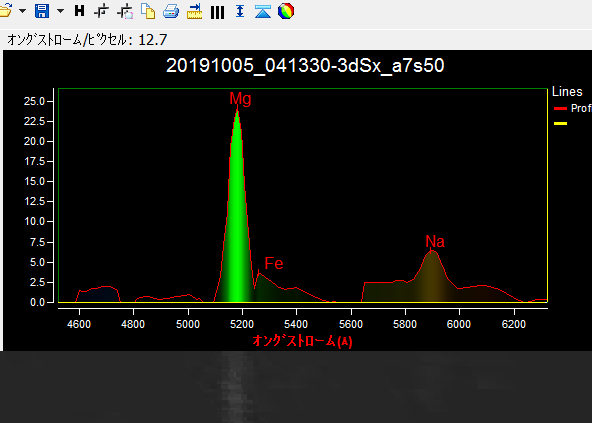Screen dimensions: 592x423
Task: Click the 5200 tick on x-axis
Action: (x=242, y=324)
